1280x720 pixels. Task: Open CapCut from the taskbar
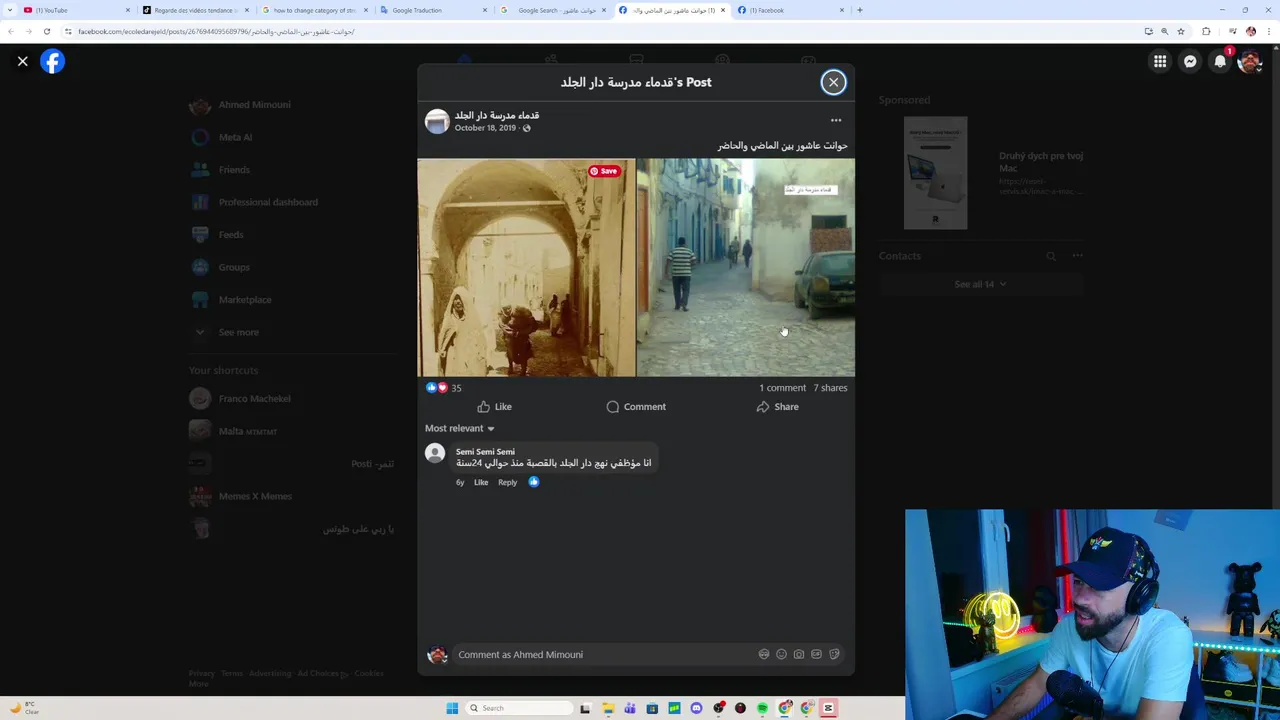click(x=828, y=708)
